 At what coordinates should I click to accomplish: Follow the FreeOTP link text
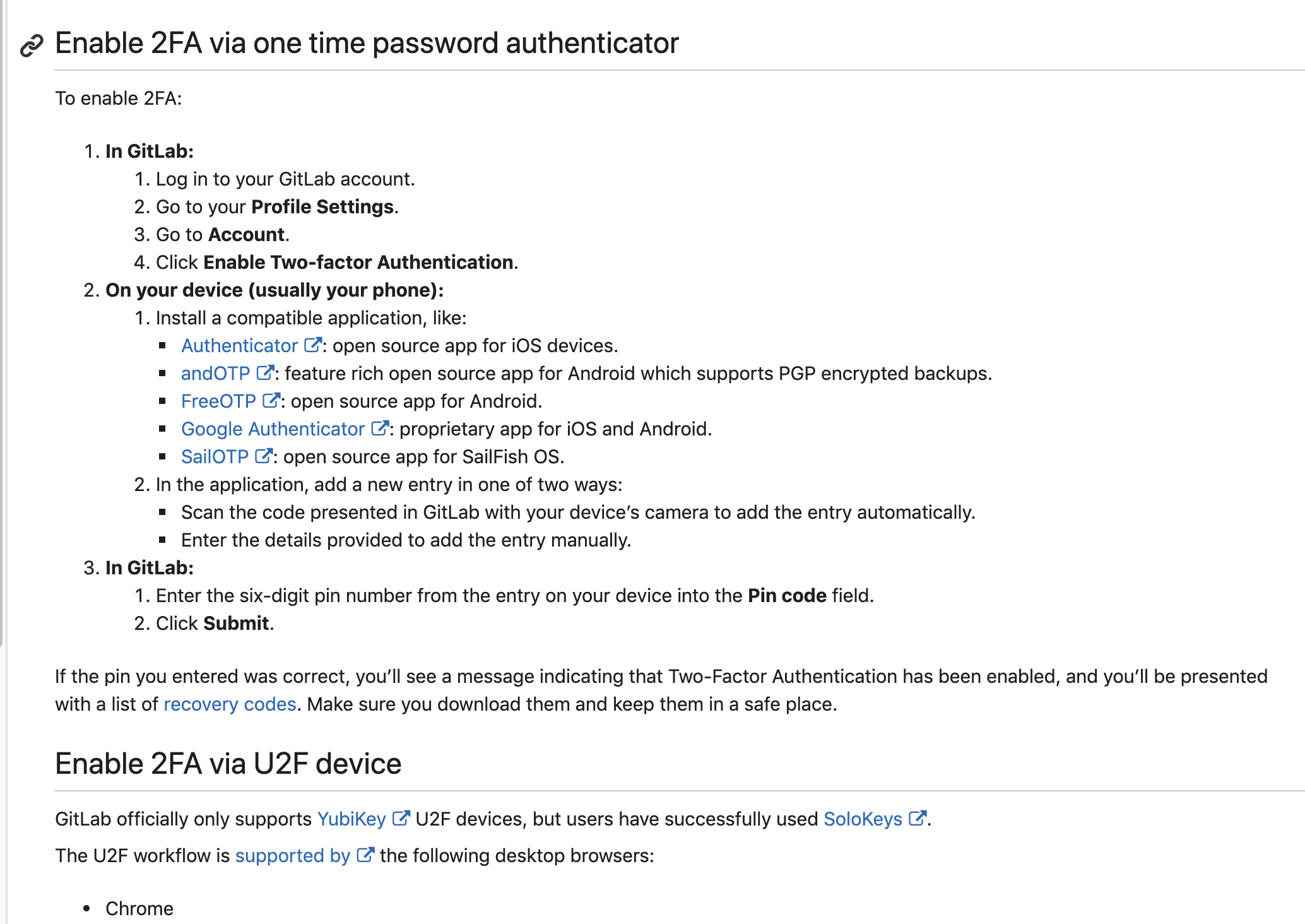[x=218, y=401]
